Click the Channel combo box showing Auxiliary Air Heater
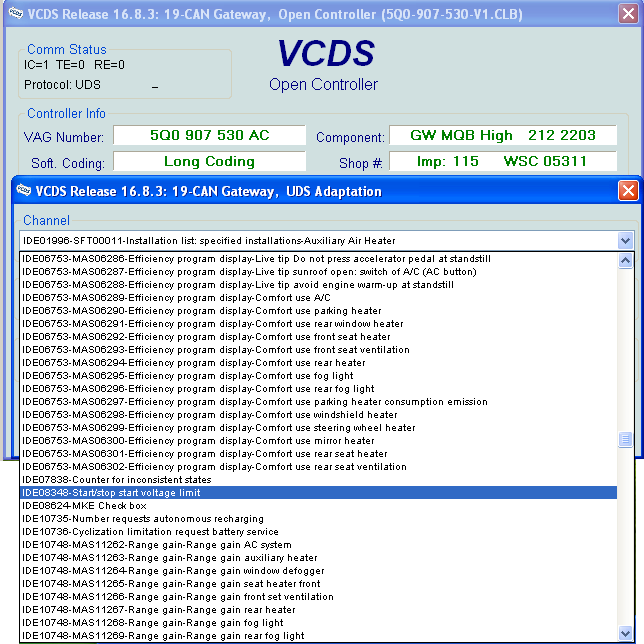The height and width of the screenshot is (644, 644). [x=327, y=240]
